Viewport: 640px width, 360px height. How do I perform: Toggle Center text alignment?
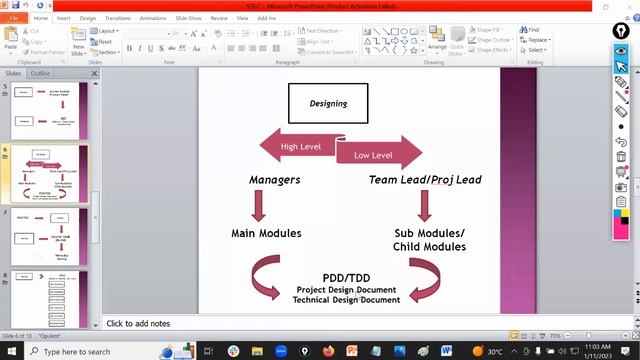(242, 49)
